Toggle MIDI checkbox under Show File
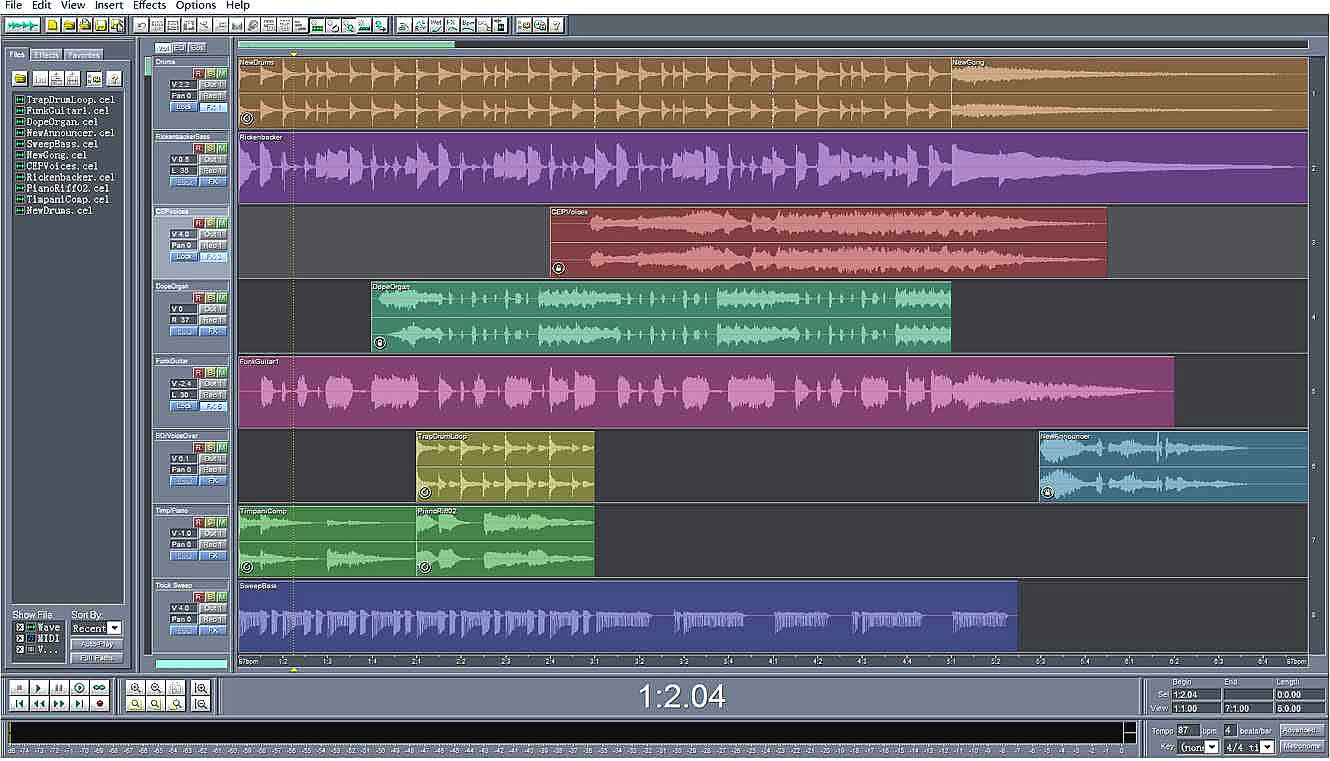Image resolution: width=1330 pixels, height=761 pixels. [19, 639]
